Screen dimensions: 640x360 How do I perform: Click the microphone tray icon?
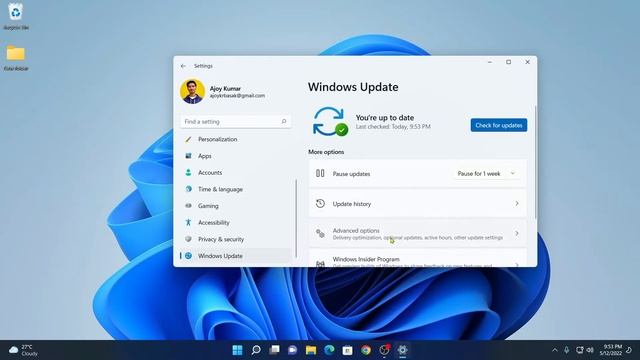coord(567,350)
